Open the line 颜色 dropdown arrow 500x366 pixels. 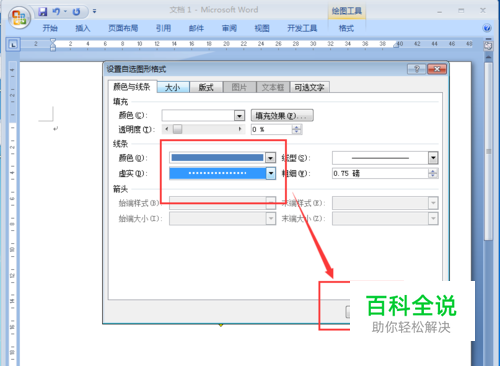[270, 158]
